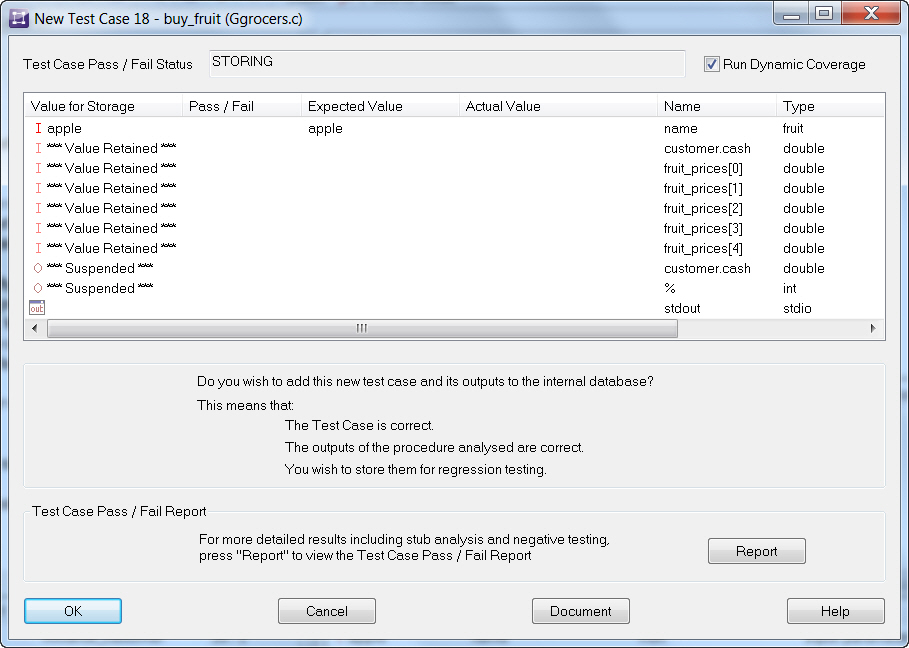This screenshot has height=648, width=909.
Task: Click the Help button
Action: pos(835,611)
